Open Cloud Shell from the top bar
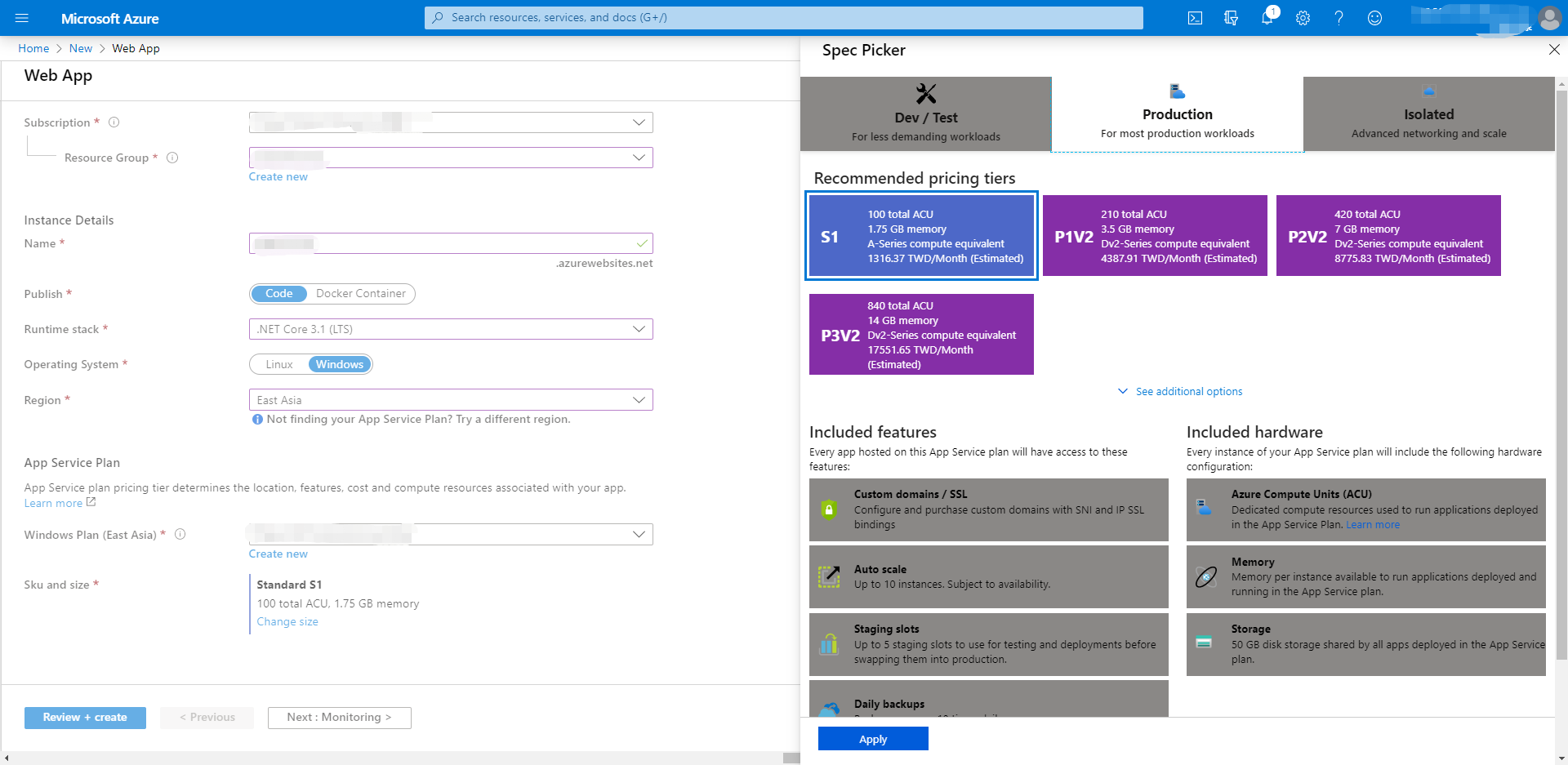 click(x=1195, y=18)
